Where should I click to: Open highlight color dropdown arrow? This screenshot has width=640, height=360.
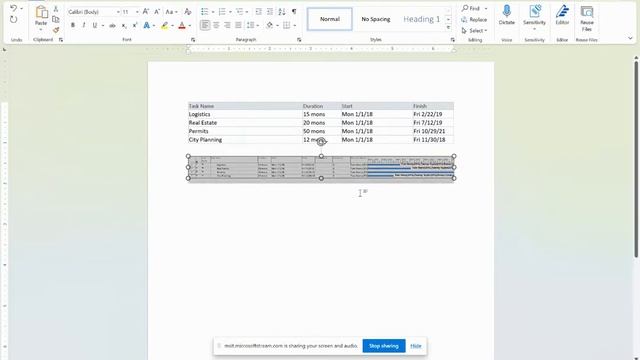point(173,26)
